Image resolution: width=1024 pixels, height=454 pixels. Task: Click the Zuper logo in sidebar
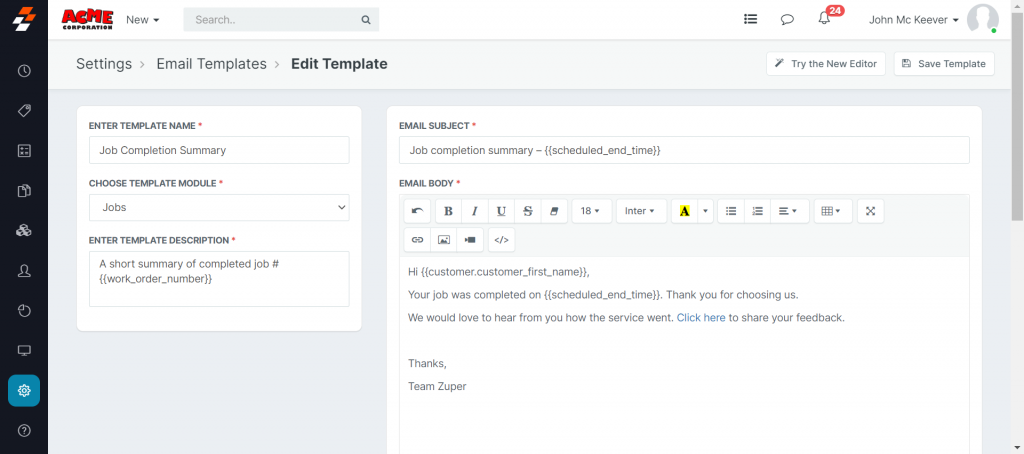tap(24, 19)
